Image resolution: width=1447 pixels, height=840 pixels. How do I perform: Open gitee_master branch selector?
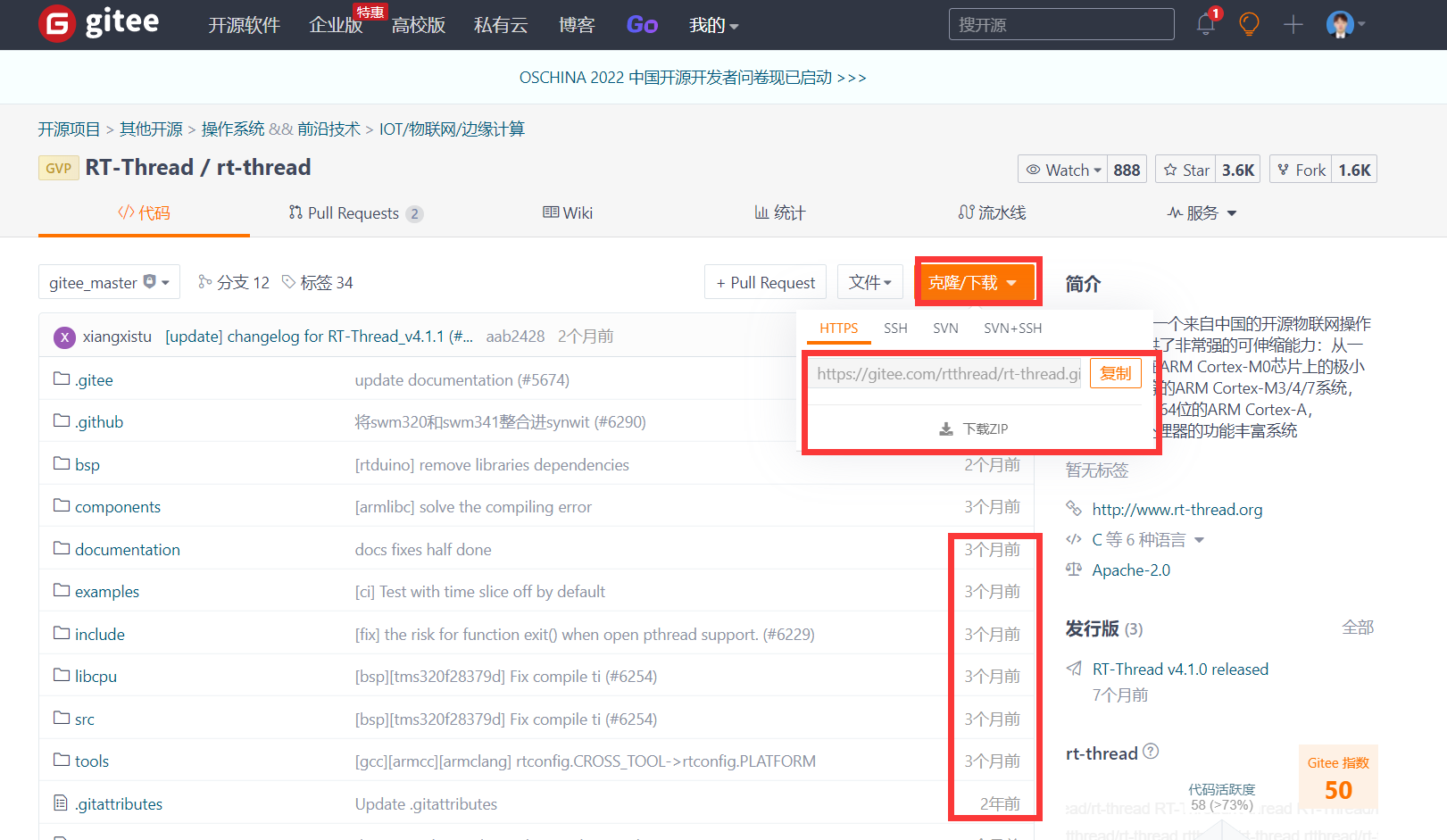109,282
